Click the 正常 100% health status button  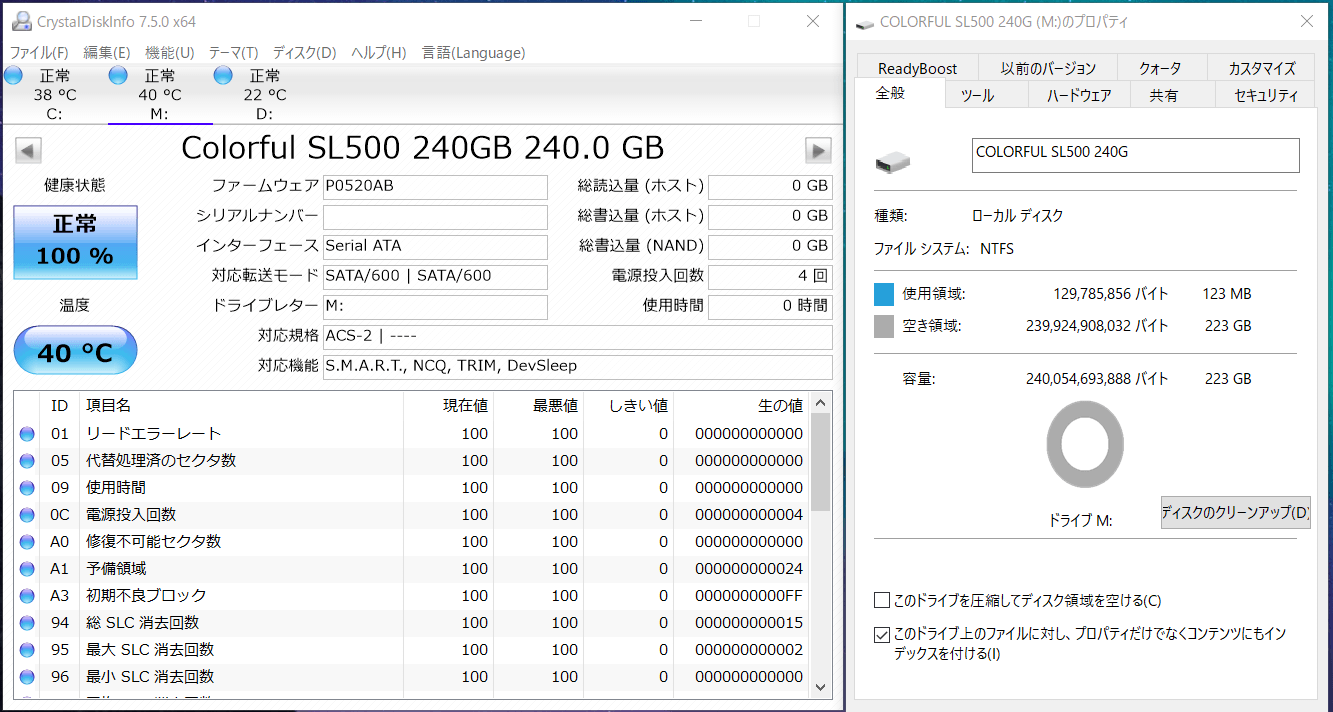(75, 243)
